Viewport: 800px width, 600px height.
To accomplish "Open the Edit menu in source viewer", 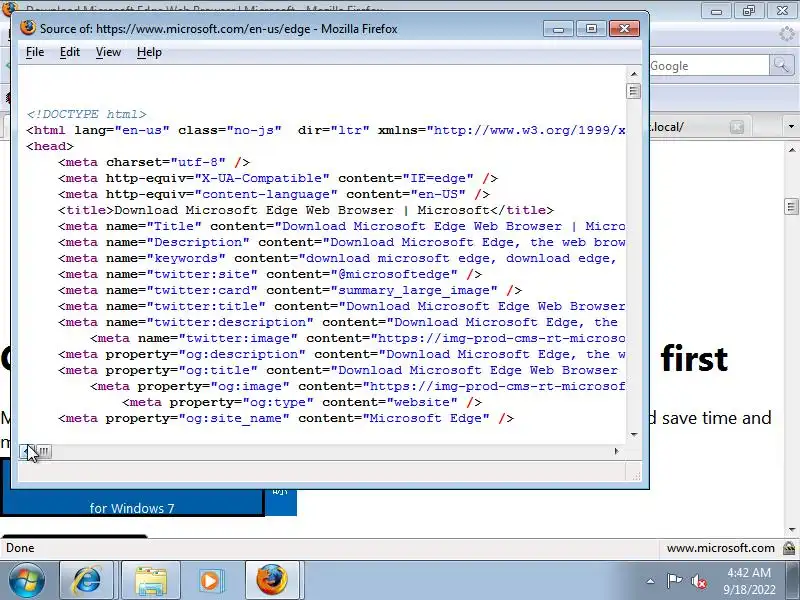I will tap(69, 52).
